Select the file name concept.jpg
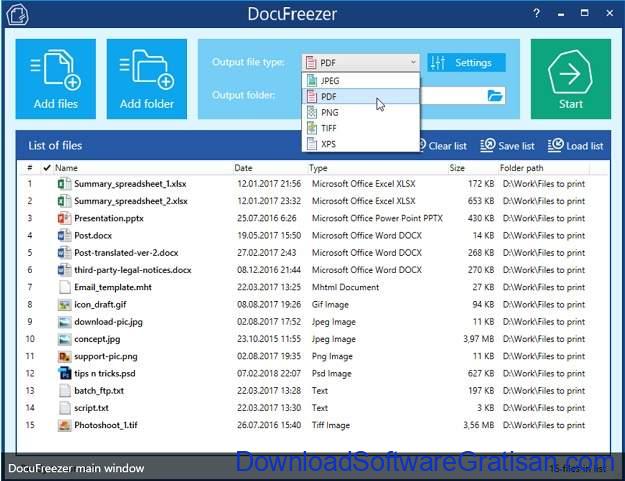The image size is (625, 481). [97, 339]
